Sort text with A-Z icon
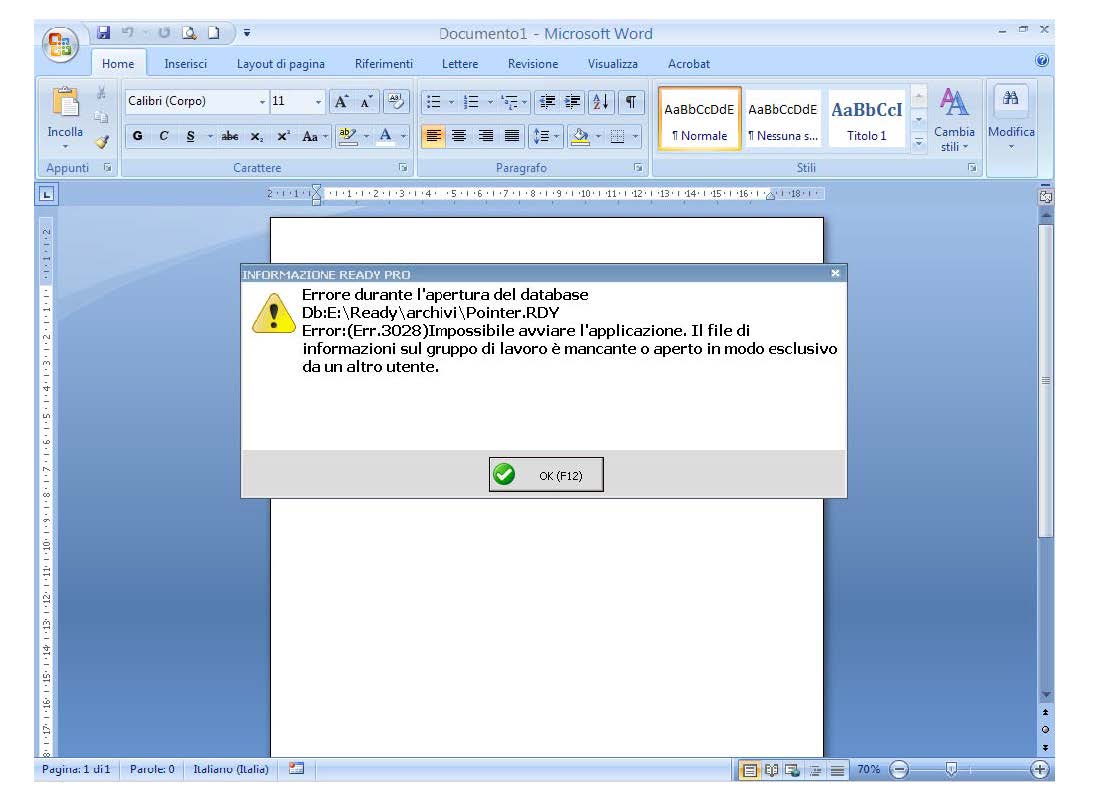 click(601, 102)
